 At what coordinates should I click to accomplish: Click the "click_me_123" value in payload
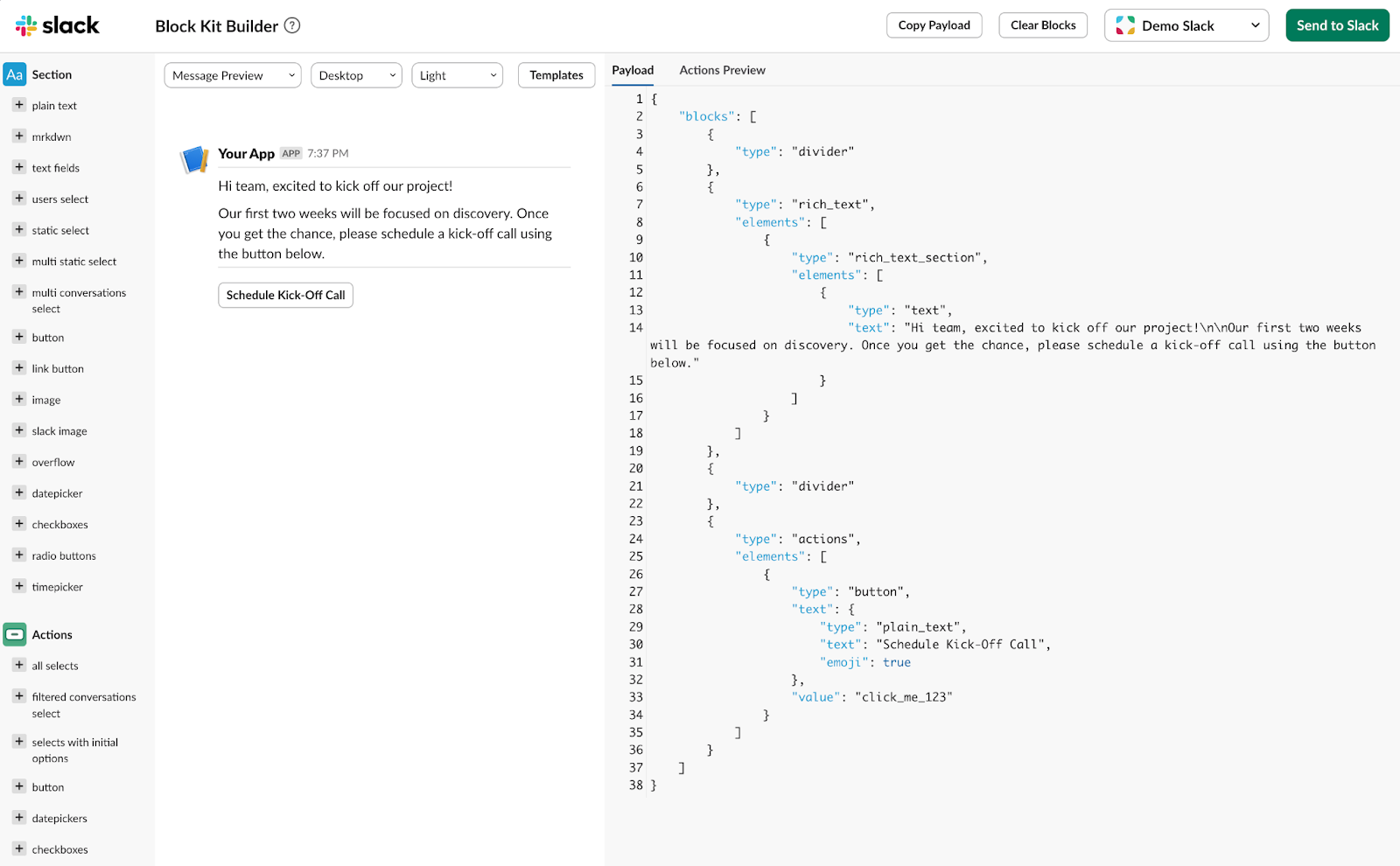pos(904,697)
